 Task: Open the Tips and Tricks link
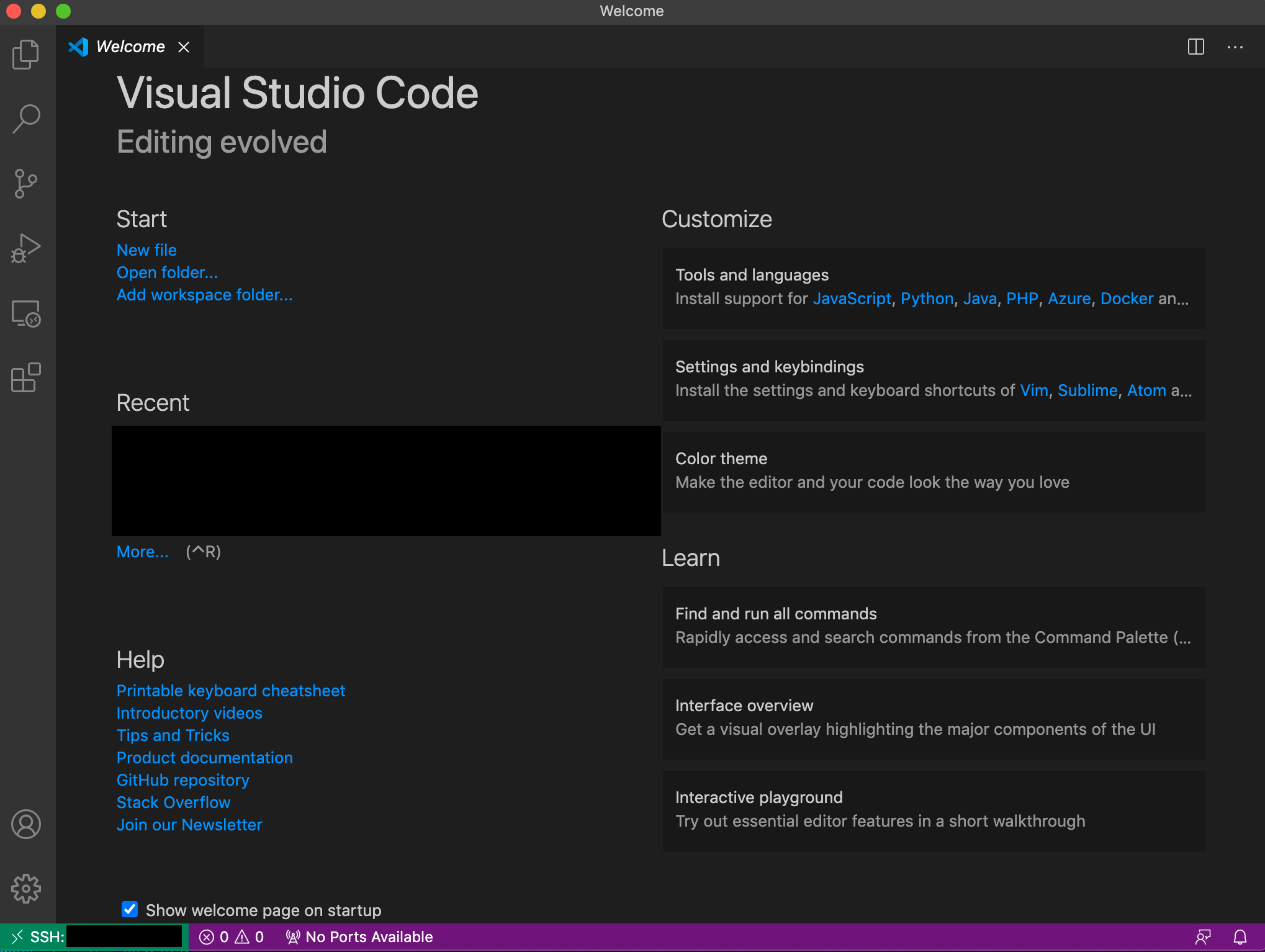tap(173, 735)
